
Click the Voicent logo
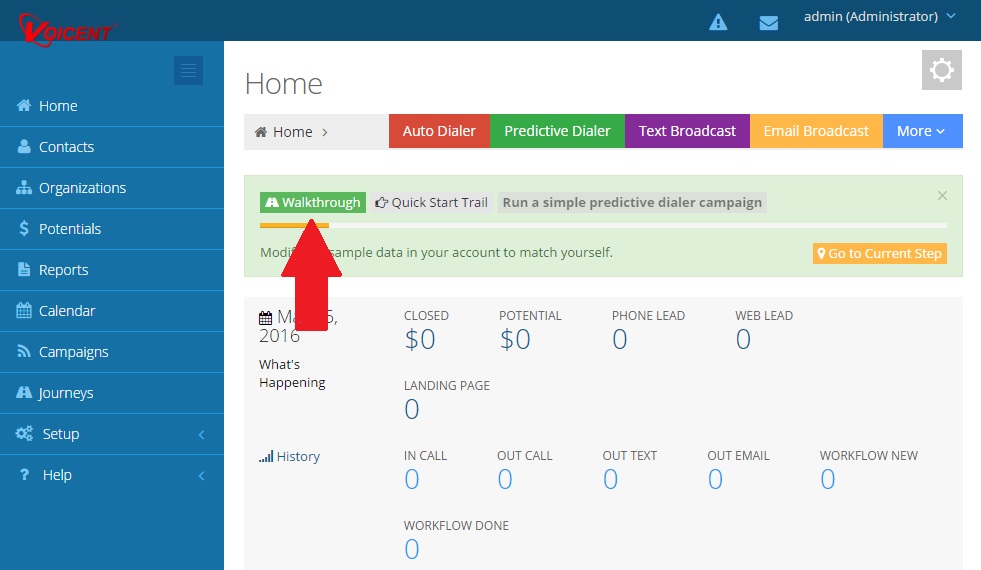pos(67,24)
